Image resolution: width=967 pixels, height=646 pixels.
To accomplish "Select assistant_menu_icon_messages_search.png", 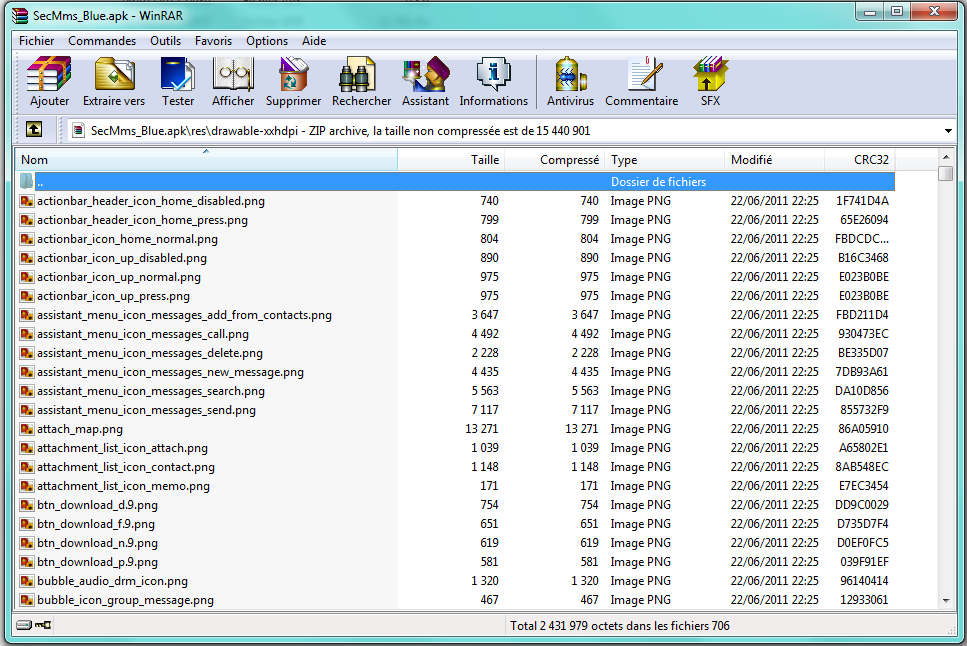I will tap(151, 391).
